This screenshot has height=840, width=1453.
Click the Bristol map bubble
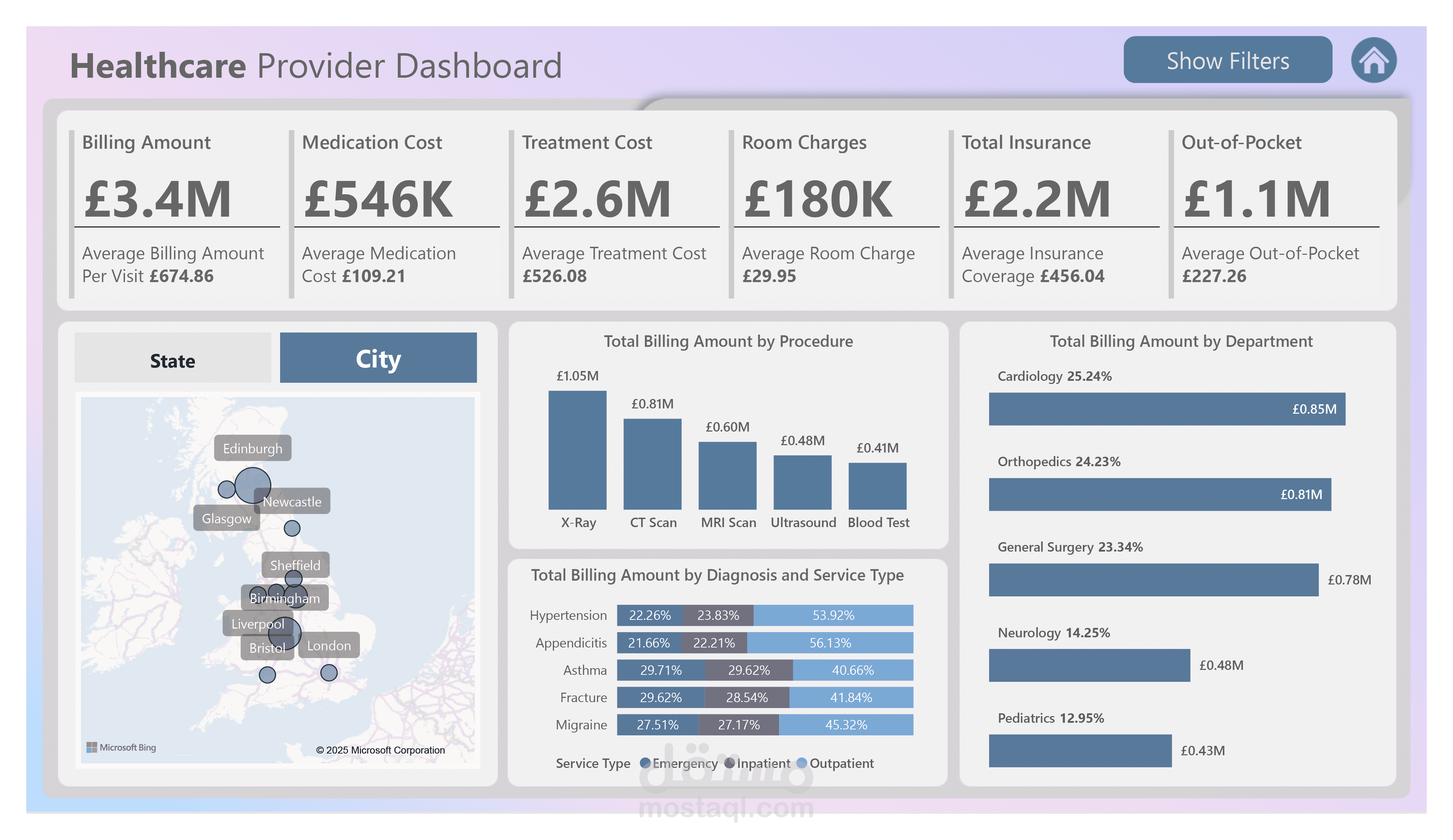(x=267, y=674)
